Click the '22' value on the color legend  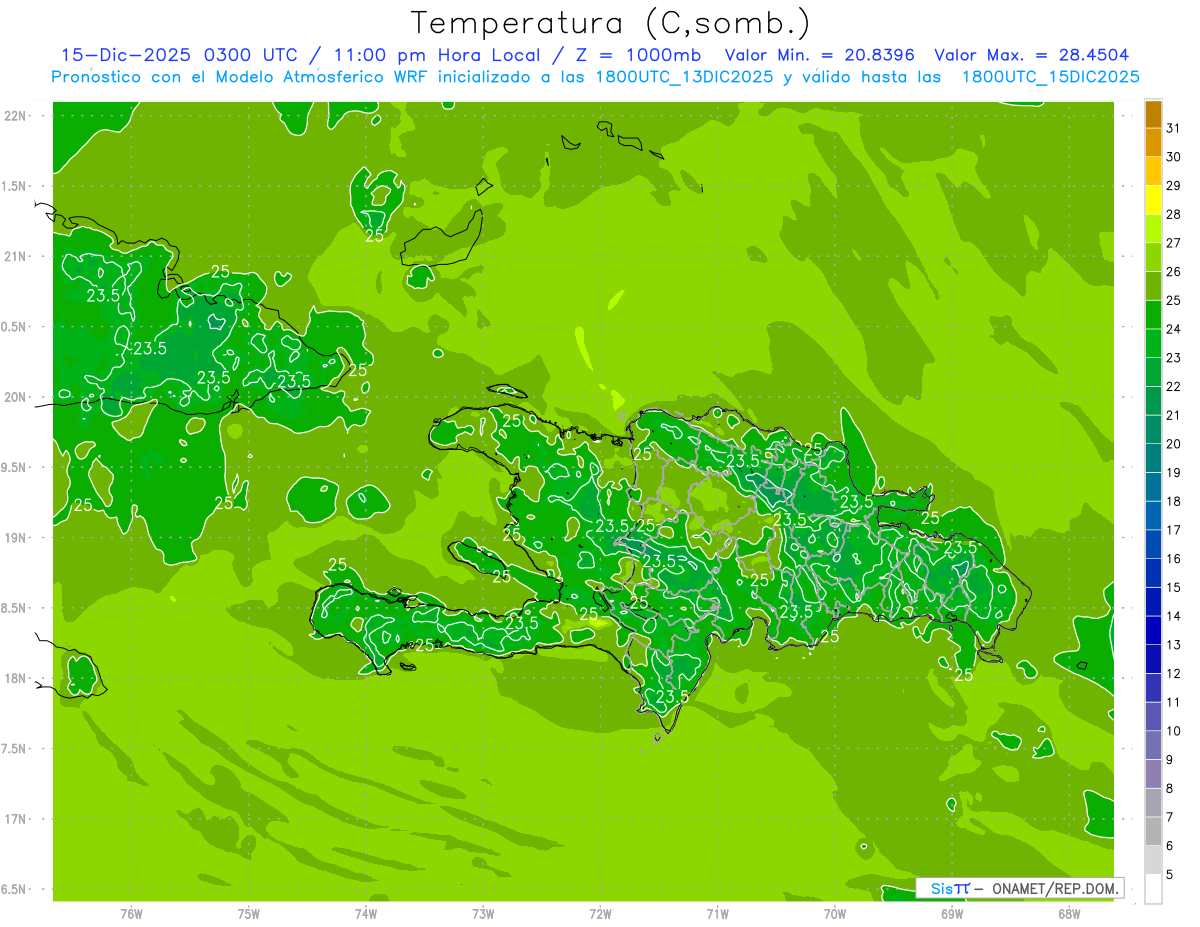click(1173, 386)
